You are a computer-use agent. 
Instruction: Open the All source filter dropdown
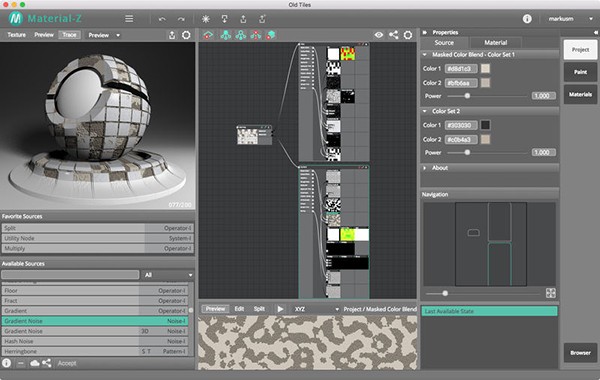168,275
